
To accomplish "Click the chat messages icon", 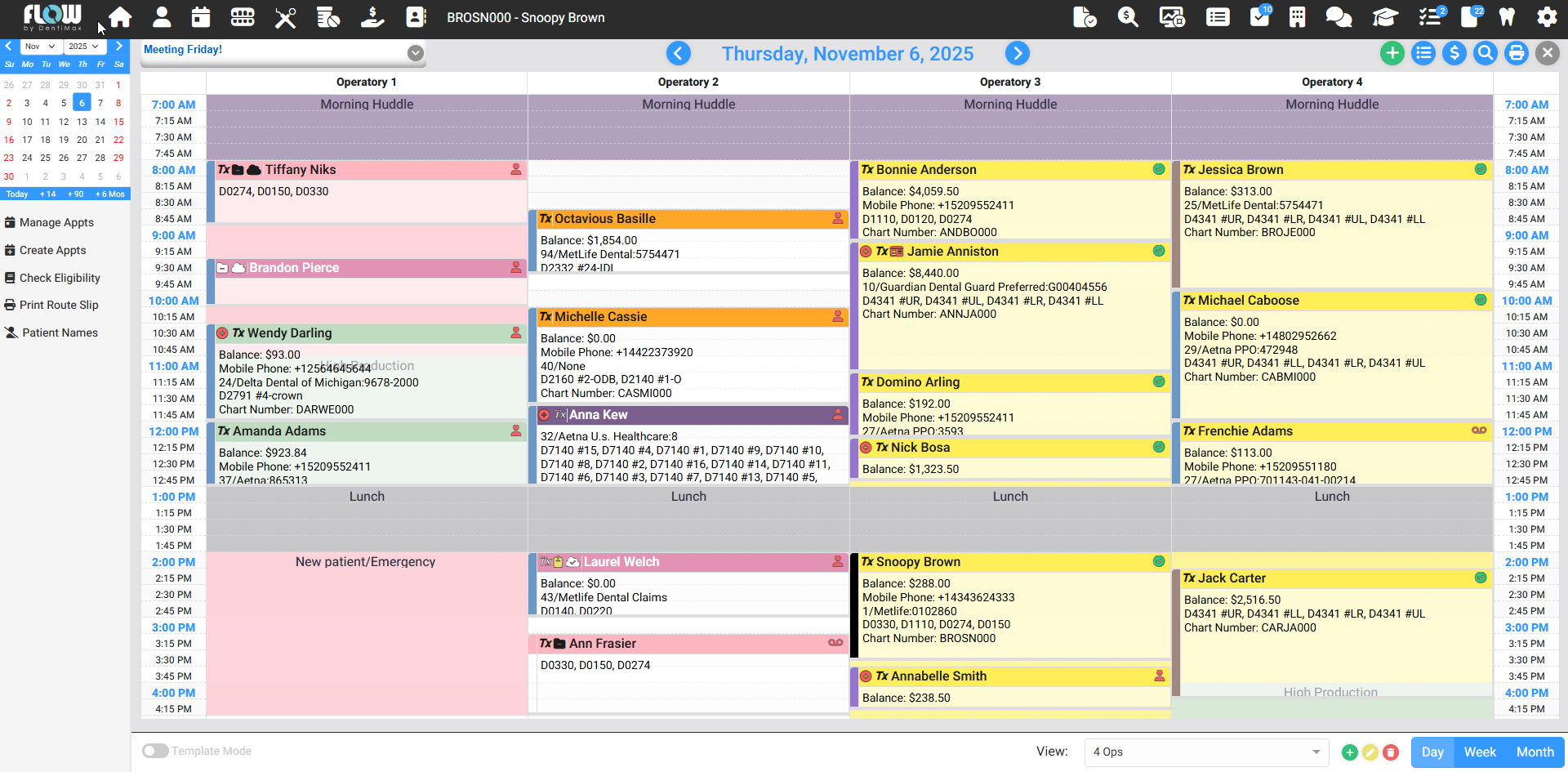I will [x=1339, y=17].
